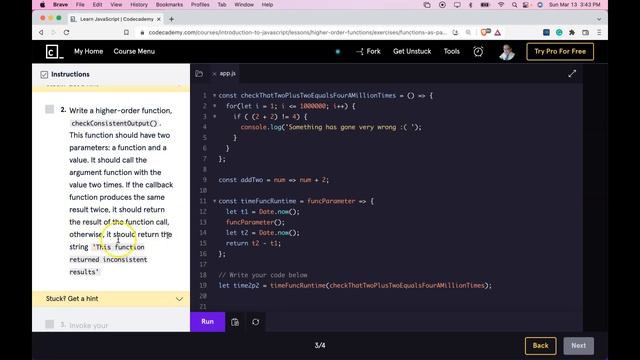
Task: Click the Next button
Action: (578, 346)
